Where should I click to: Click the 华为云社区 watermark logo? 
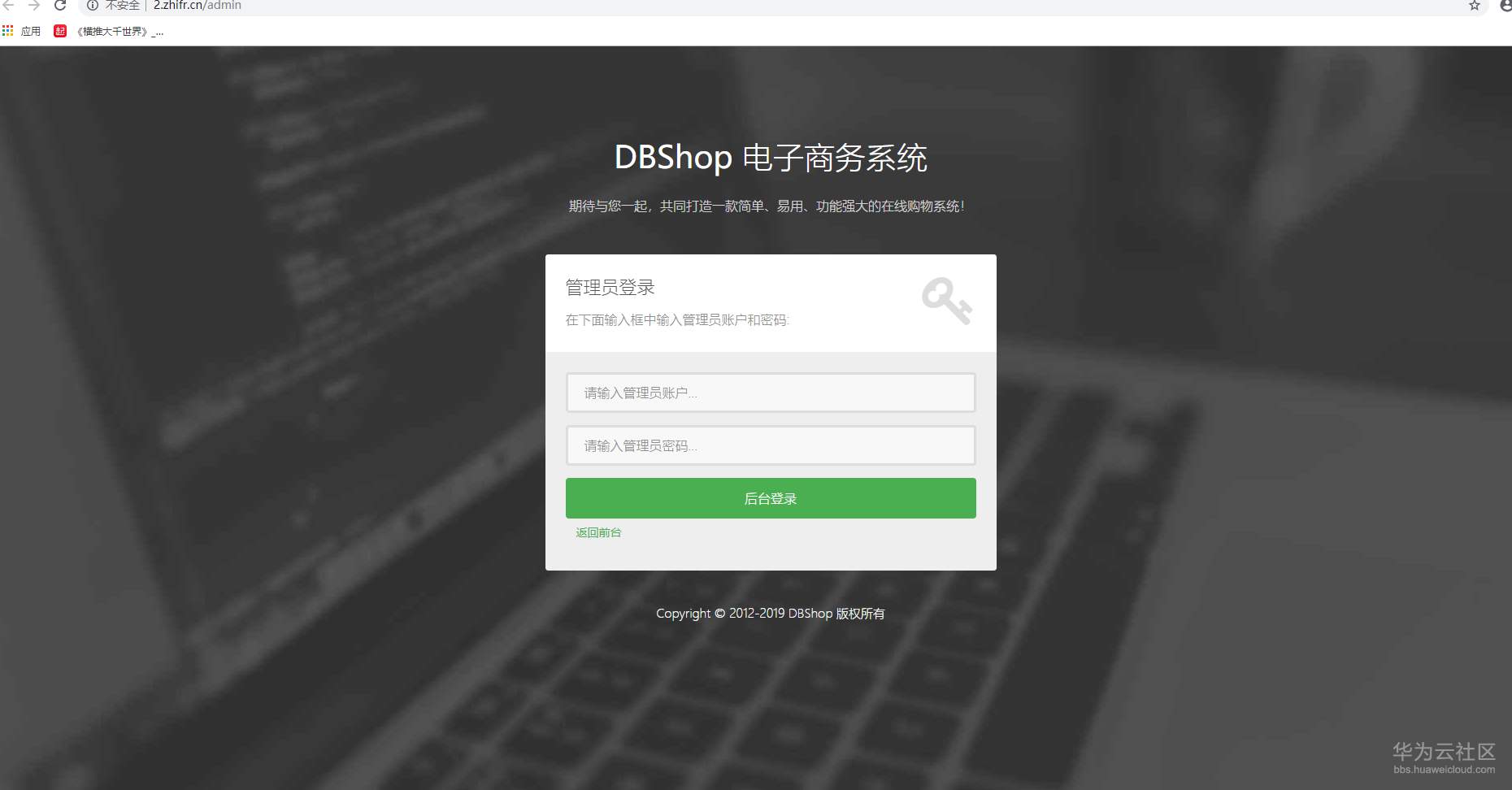(1444, 757)
